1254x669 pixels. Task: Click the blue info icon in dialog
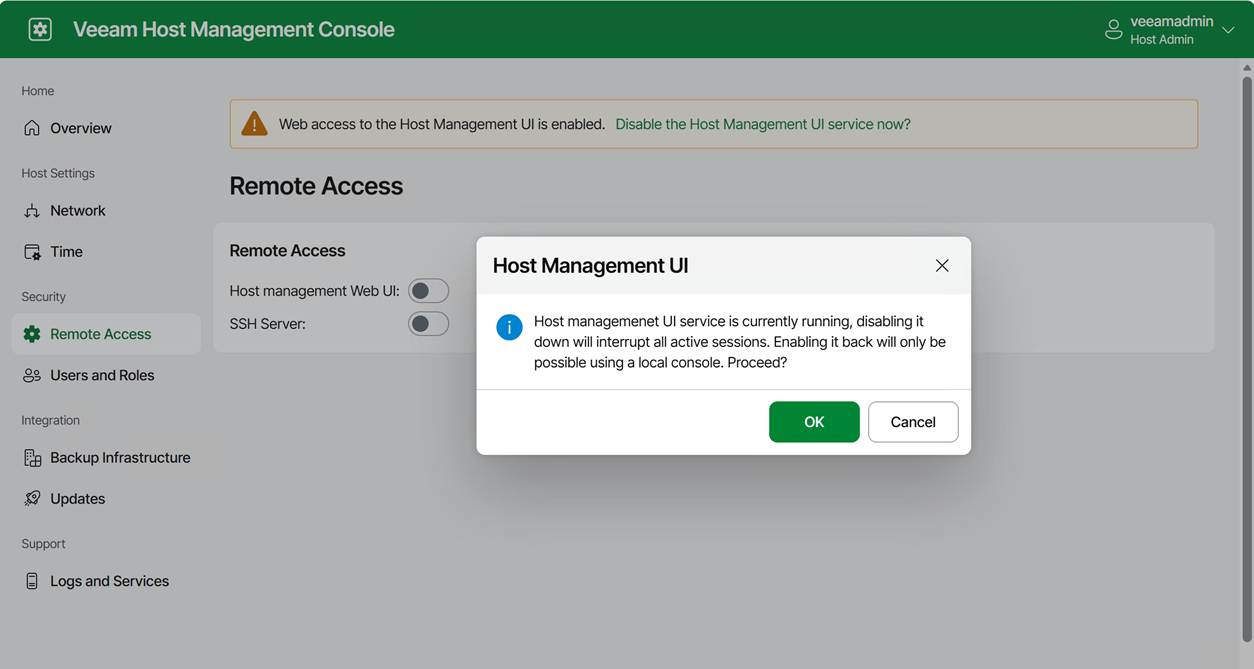[509, 327]
